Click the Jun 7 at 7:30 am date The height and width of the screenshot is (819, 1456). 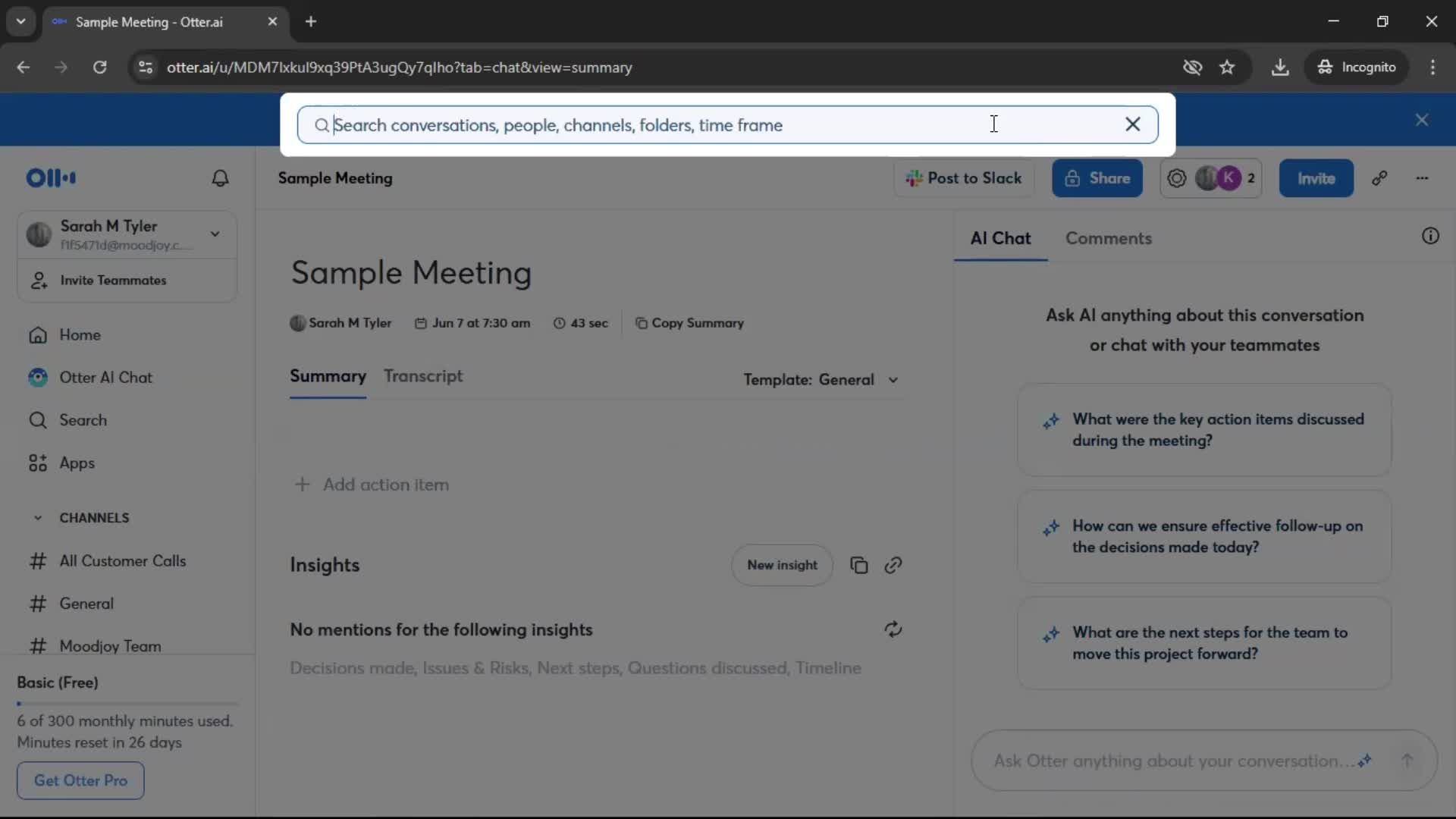click(472, 323)
